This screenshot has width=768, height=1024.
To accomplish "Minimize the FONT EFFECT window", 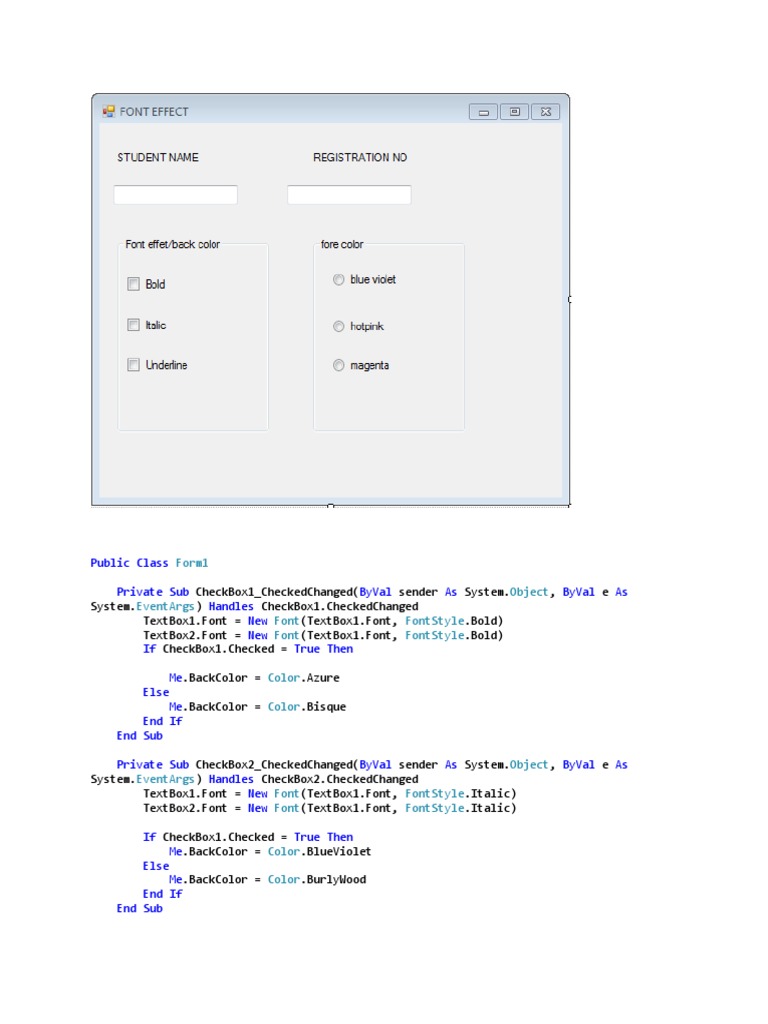I will pyautogui.click(x=483, y=112).
